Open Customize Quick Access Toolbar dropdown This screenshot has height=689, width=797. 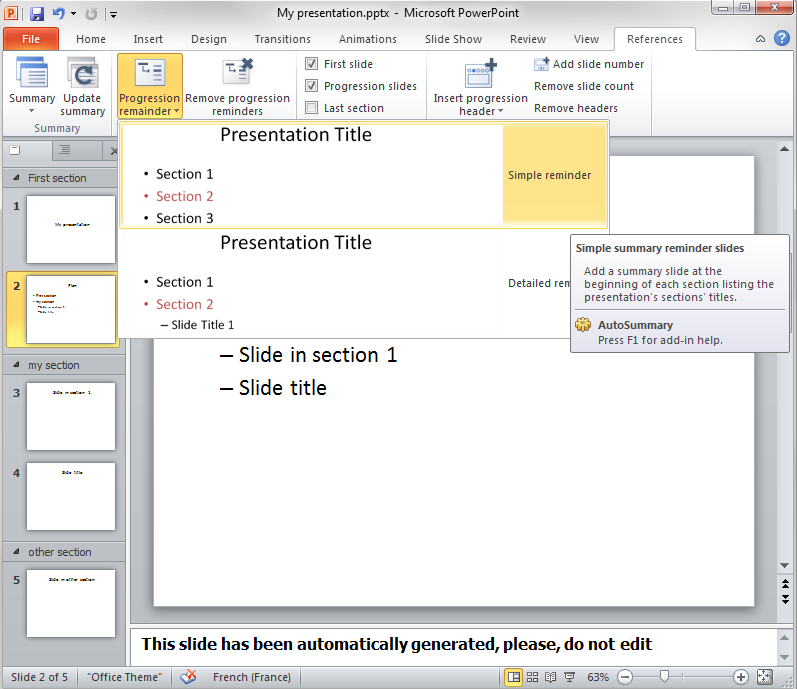click(x=113, y=15)
